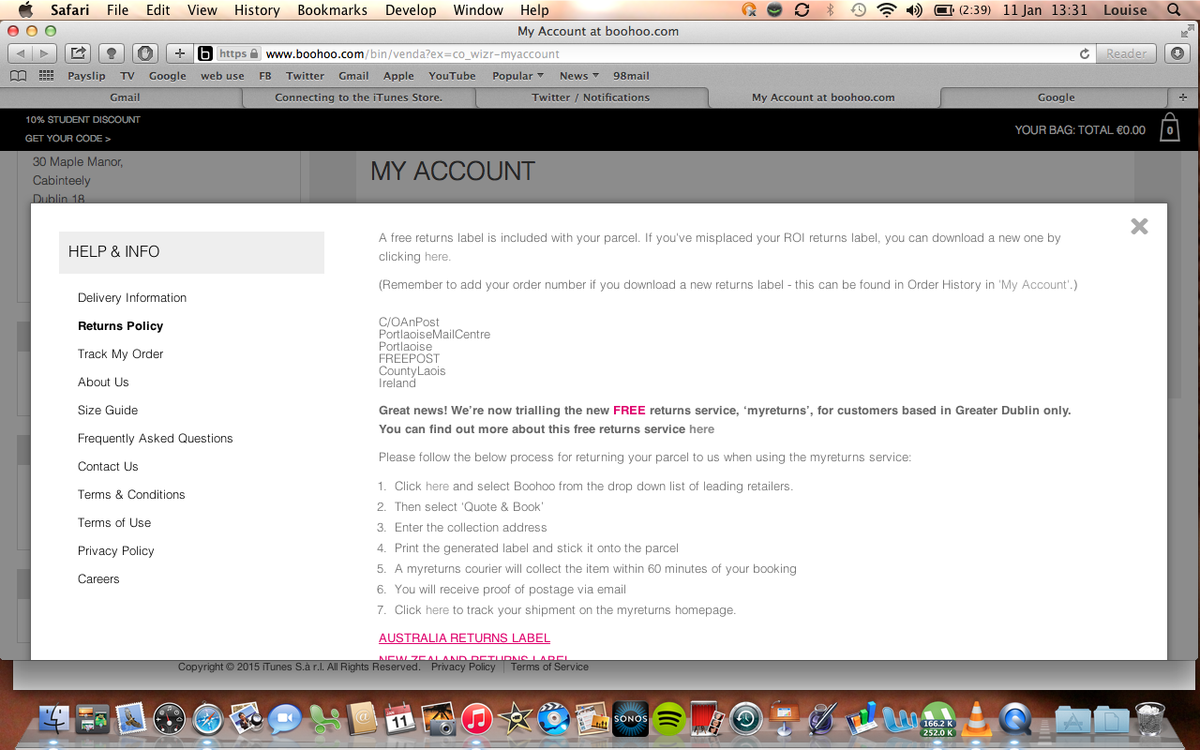
Task: Click 'My Account' link in returns note
Action: 1035,285
